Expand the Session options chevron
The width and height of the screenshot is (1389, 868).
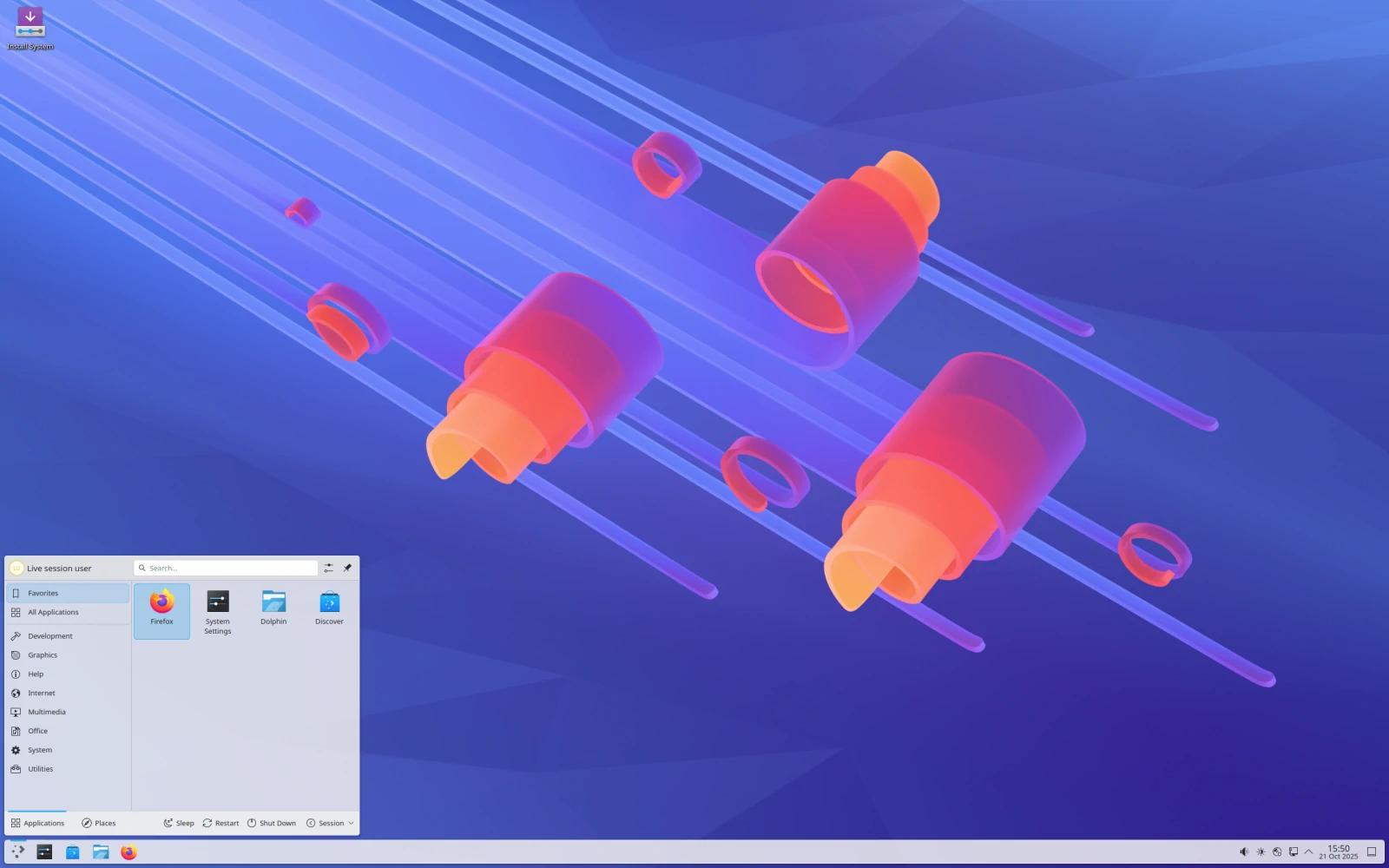click(x=352, y=823)
